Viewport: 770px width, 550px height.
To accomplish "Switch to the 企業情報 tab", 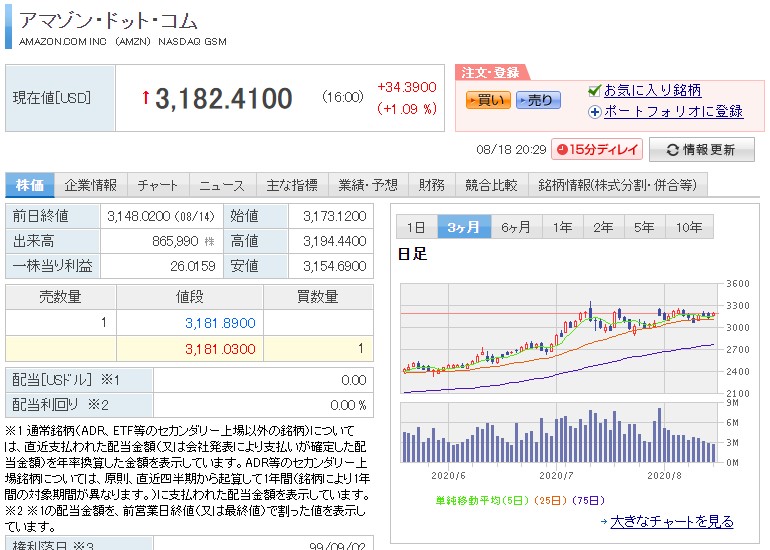I will pos(91,185).
